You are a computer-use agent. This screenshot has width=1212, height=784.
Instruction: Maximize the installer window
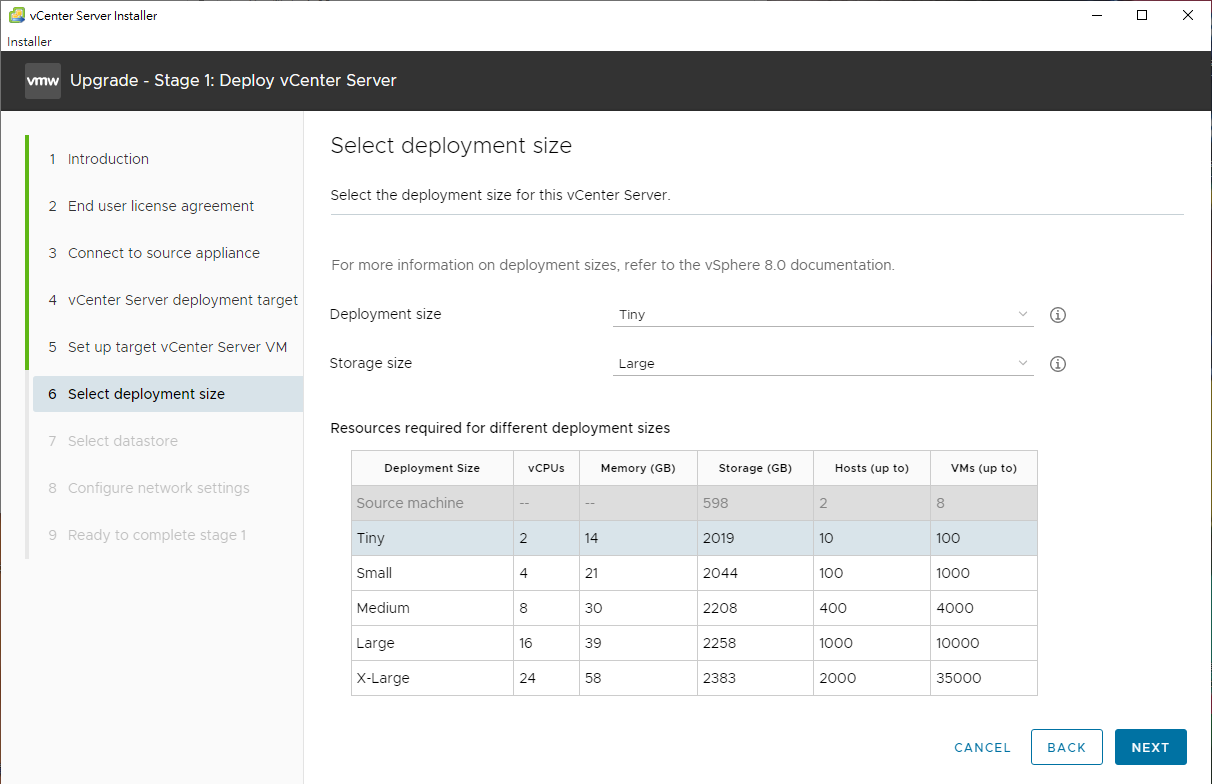(1142, 15)
